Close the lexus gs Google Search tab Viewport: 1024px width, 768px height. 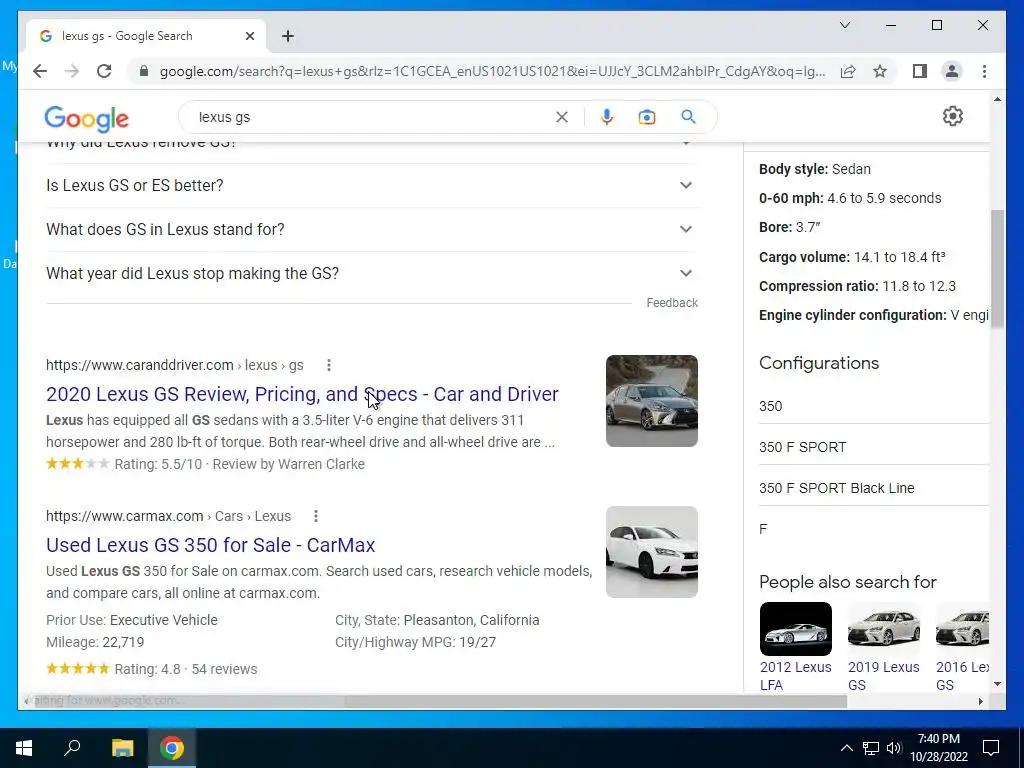(x=249, y=36)
